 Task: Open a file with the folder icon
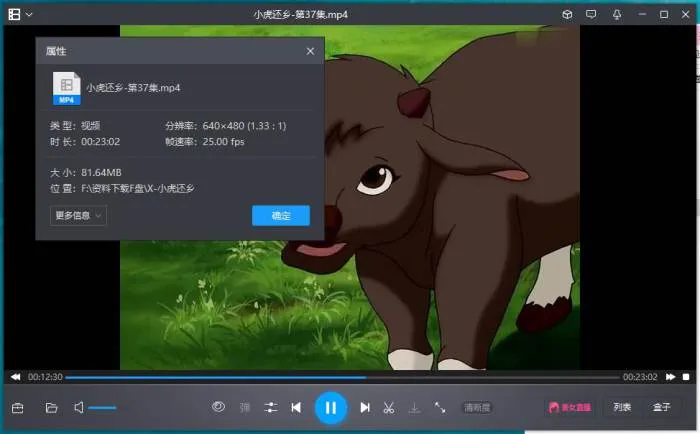click(x=51, y=408)
